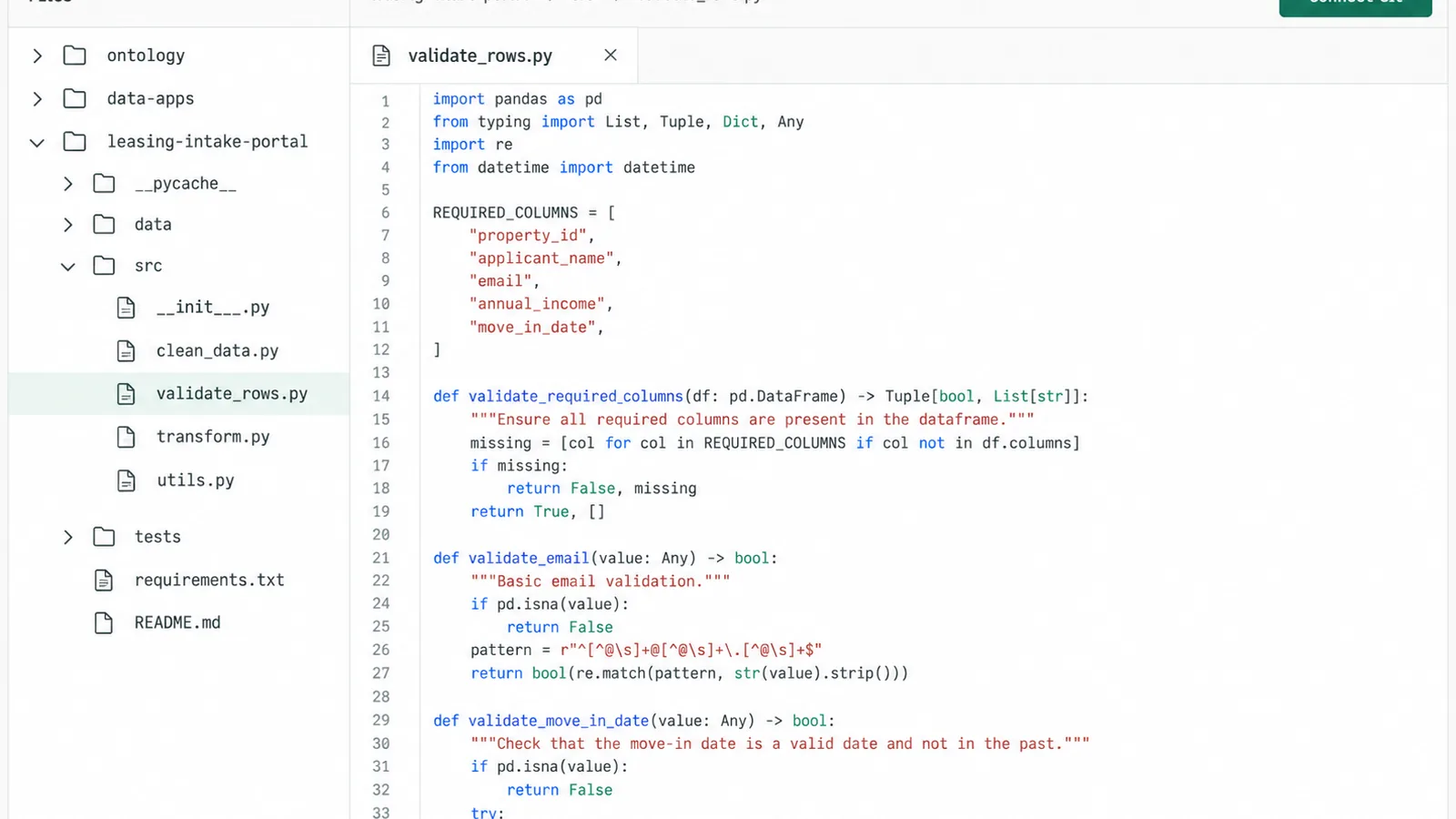The image size is (1456, 819).
Task: Click the validate_rows.py file icon in tree
Action: pyautogui.click(x=126, y=394)
